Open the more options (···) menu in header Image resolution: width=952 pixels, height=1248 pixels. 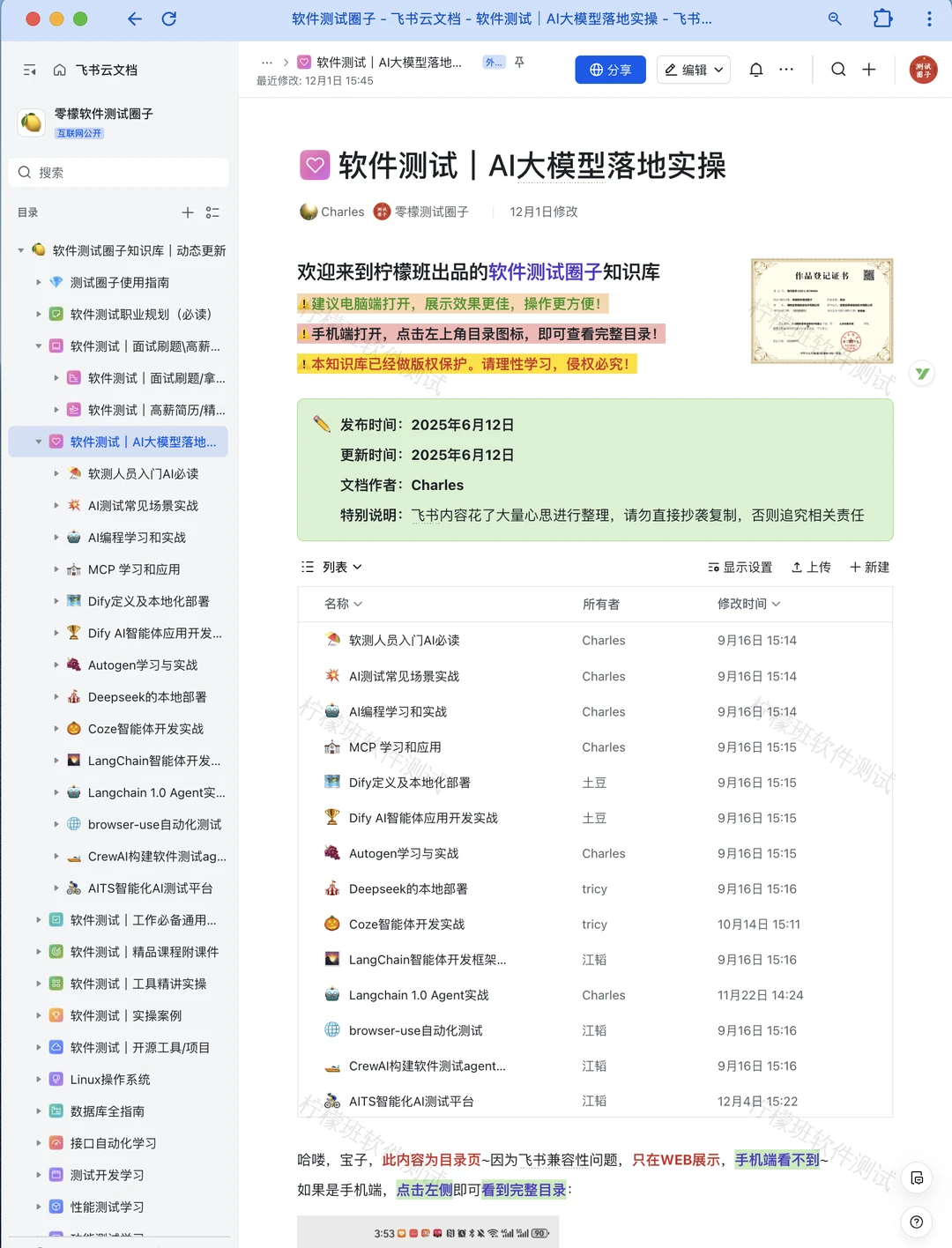pyautogui.click(x=786, y=70)
